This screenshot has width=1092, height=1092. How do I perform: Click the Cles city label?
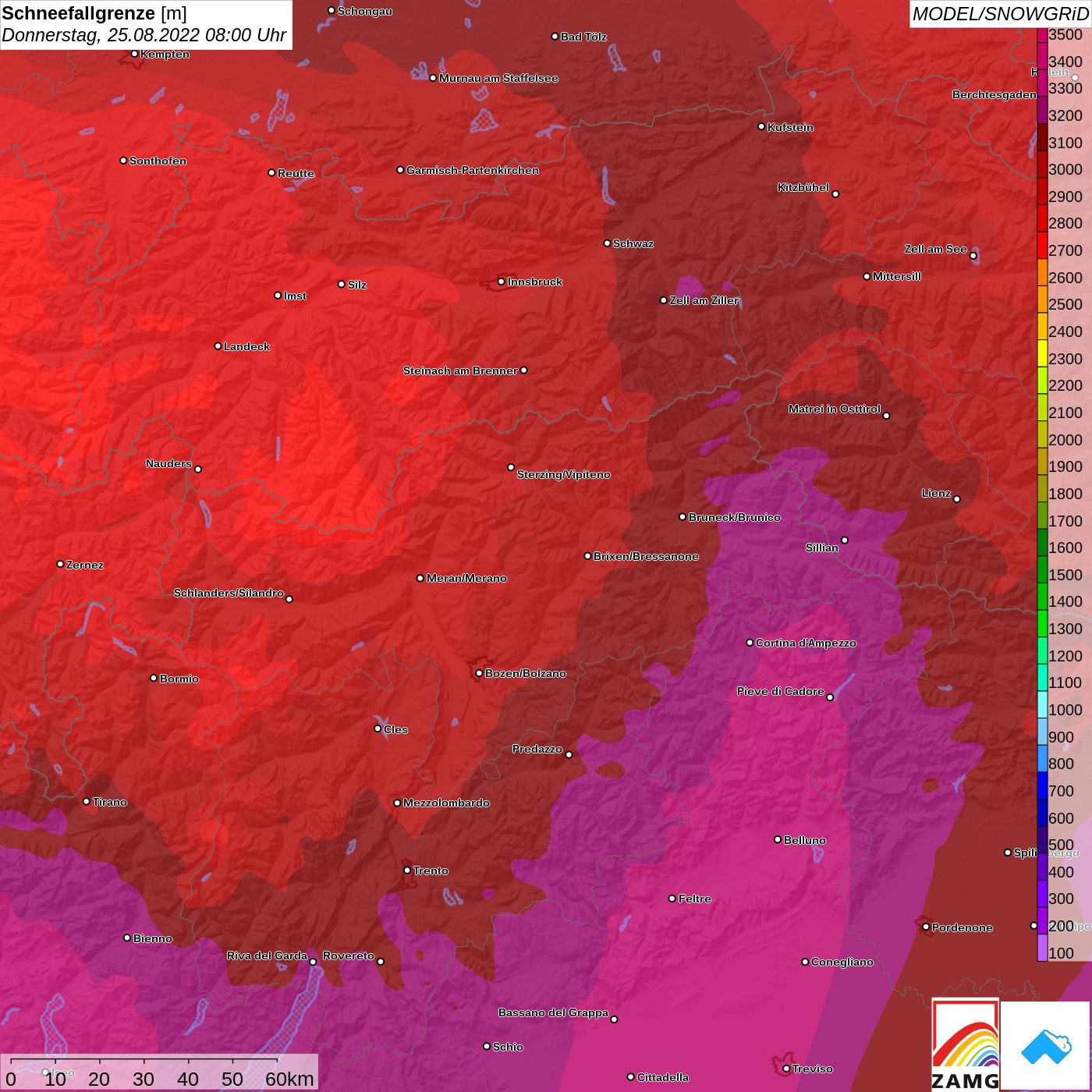395,729
